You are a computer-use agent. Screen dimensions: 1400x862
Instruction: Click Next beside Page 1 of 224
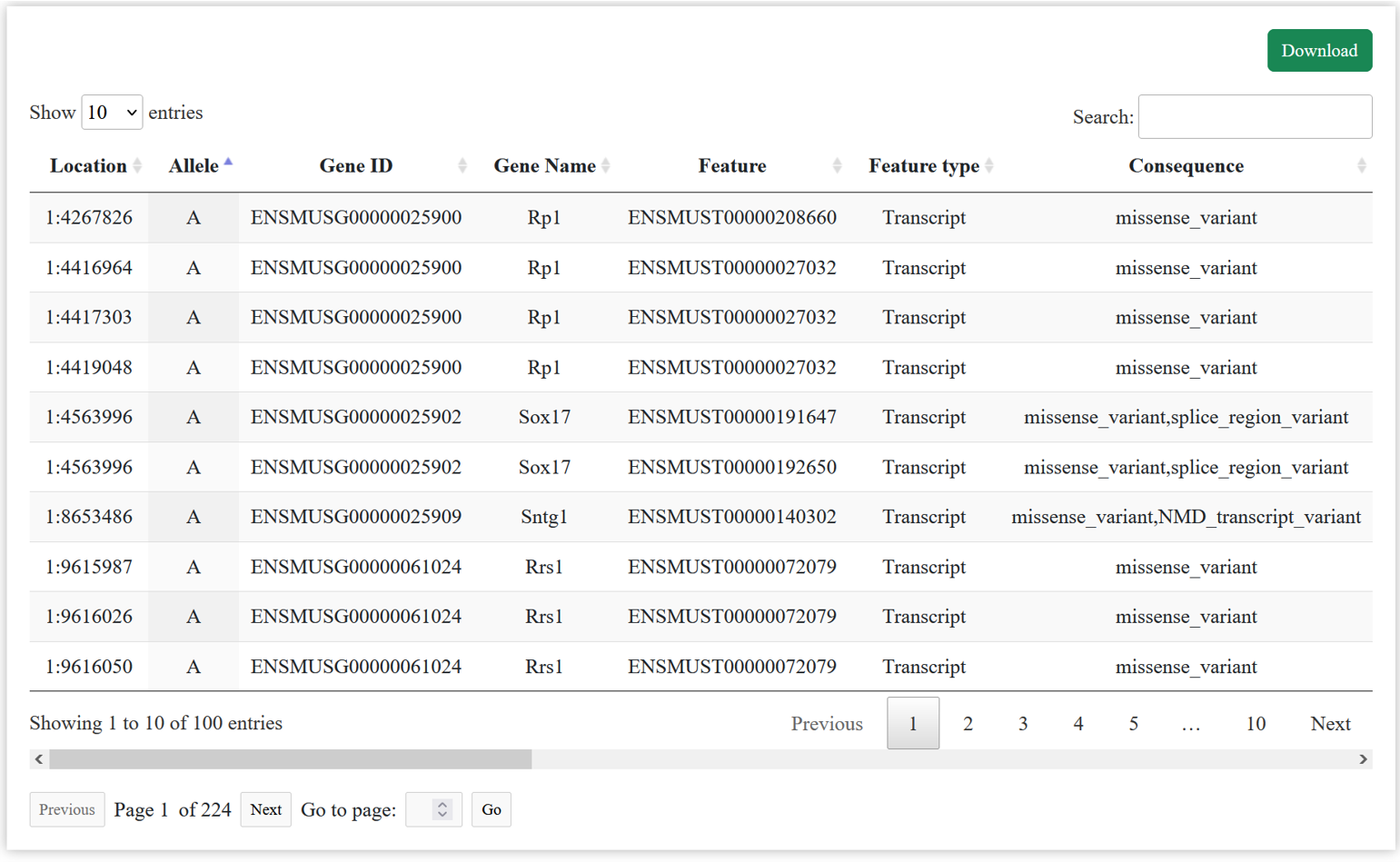[x=265, y=809]
